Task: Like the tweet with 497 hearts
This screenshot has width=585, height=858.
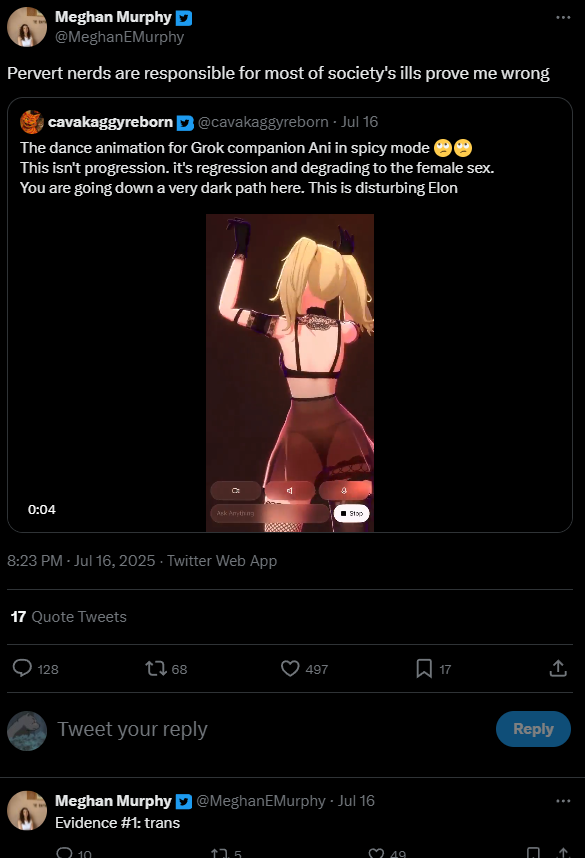Action: [290, 668]
